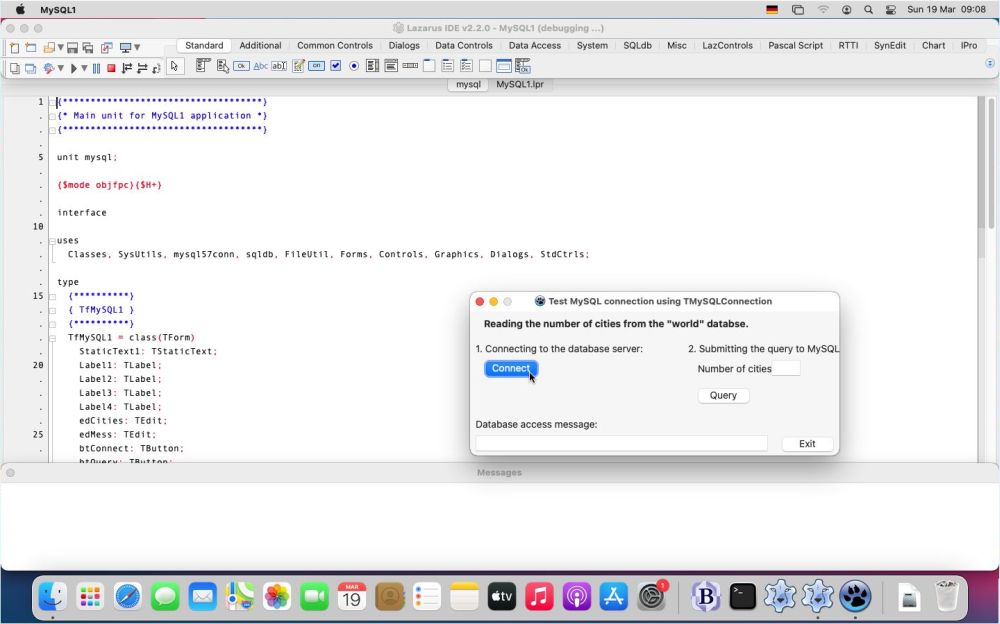Open Spotlight search in menu bar
This screenshot has height=624, width=1000.
click(x=868, y=10)
